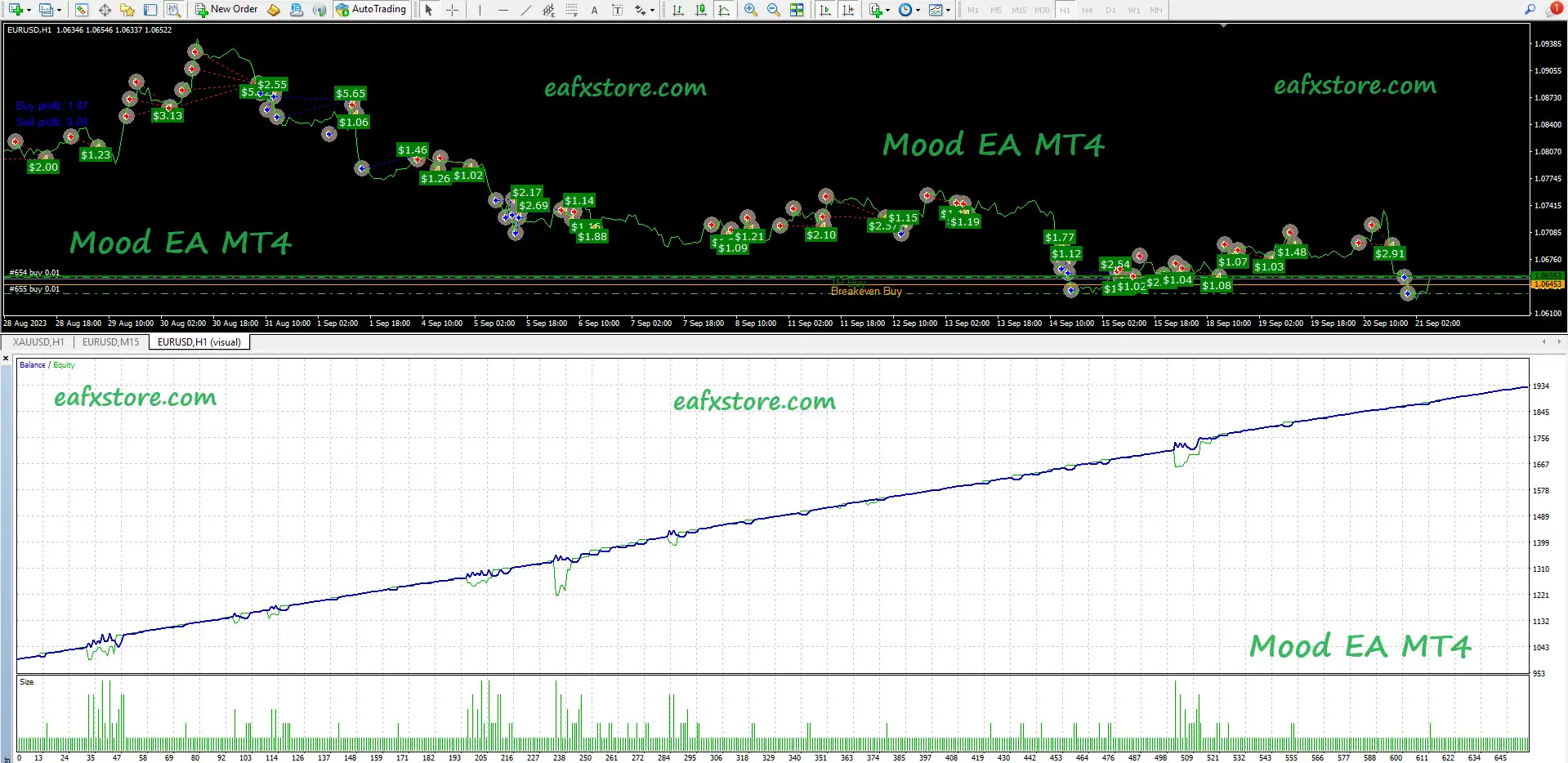Insert a text label with the A tool
Screen dimensions: 1568x763
pos(594,10)
